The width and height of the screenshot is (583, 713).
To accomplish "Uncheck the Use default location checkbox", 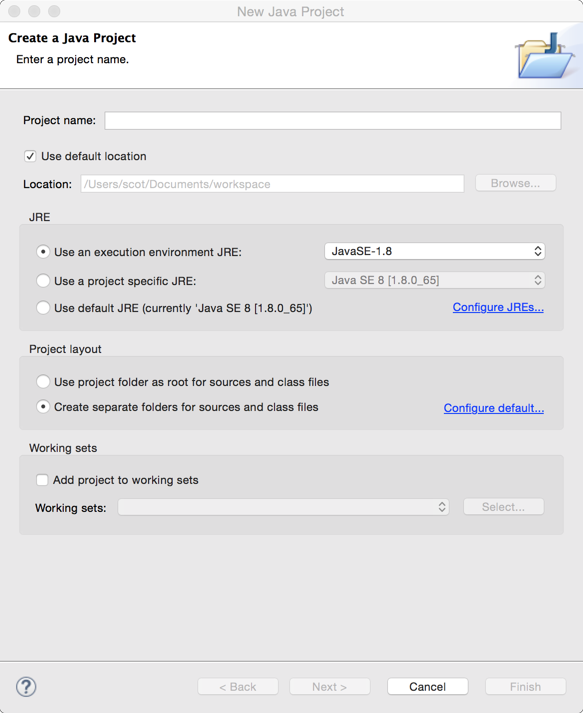I will point(30,156).
